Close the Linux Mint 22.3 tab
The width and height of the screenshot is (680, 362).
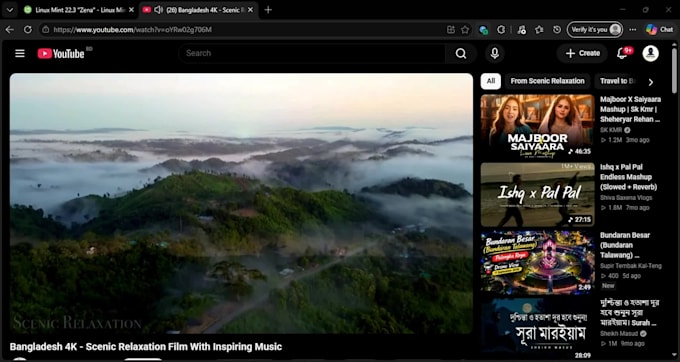pos(131,10)
